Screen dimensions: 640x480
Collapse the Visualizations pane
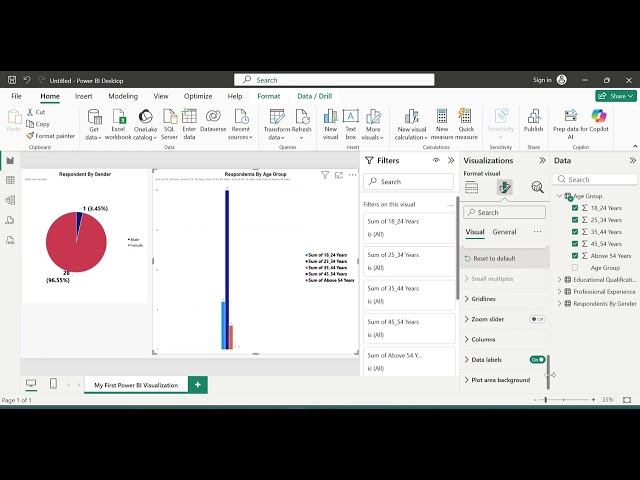click(542, 160)
